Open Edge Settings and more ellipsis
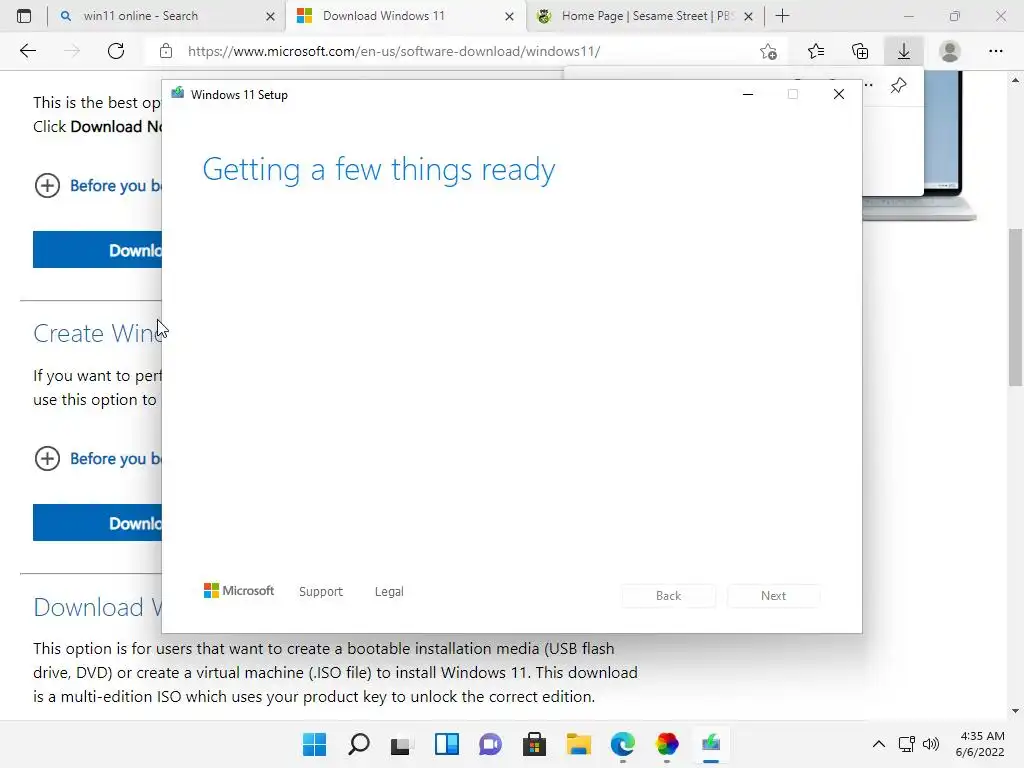The height and width of the screenshot is (768, 1024). click(995, 51)
